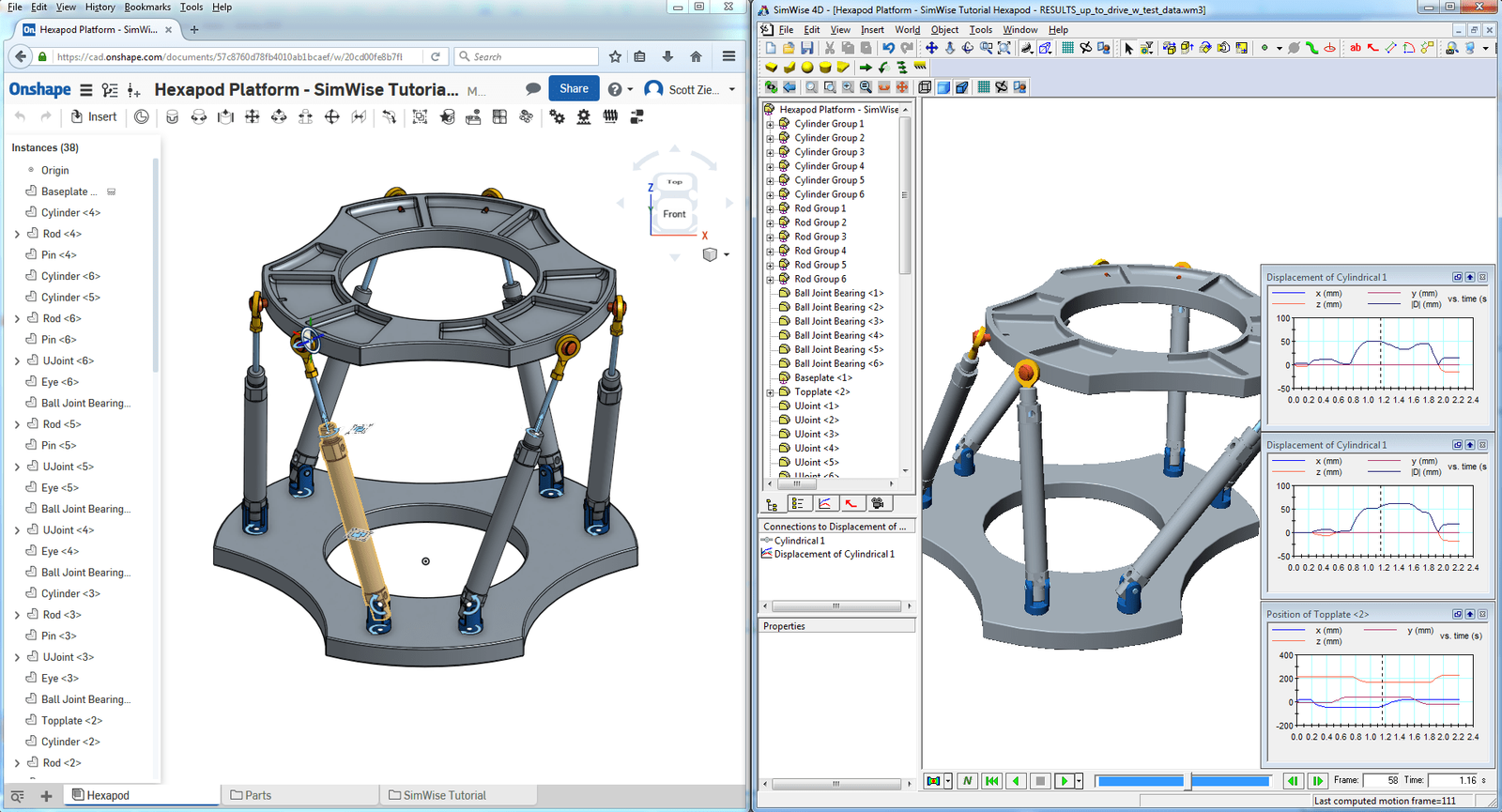
Task: Expand Cylinder Group 1 tree node
Action: pyautogui.click(x=770, y=124)
